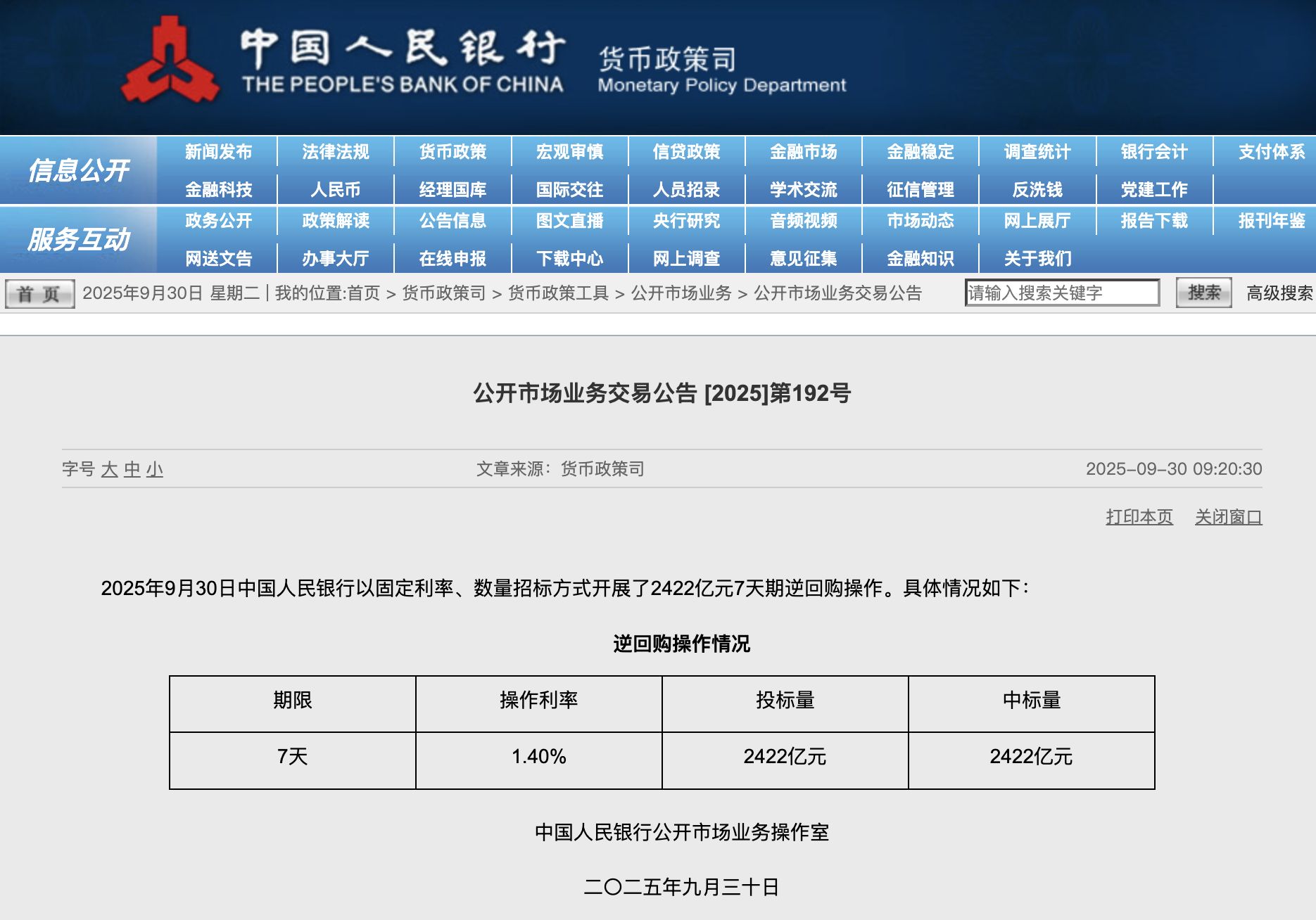Go to 学术交流 section
The width and height of the screenshot is (1316, 920).
pyautogui.click(x=803, y=189)
